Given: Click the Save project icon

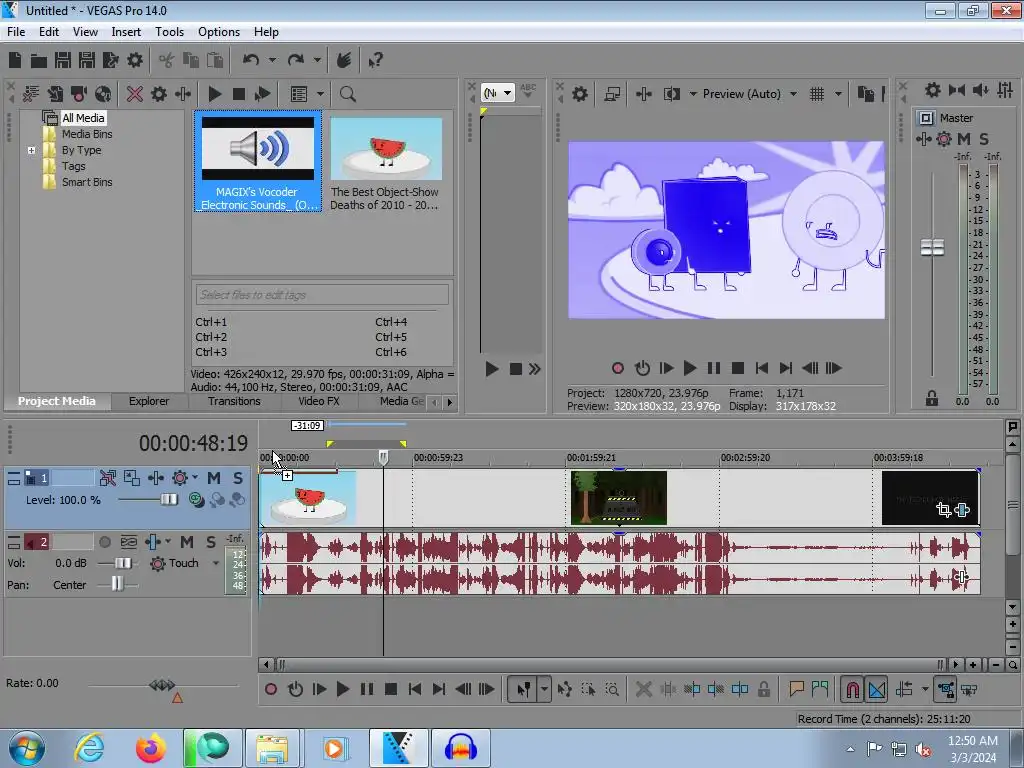Looking at the screenshot, I should click(63, 60).
